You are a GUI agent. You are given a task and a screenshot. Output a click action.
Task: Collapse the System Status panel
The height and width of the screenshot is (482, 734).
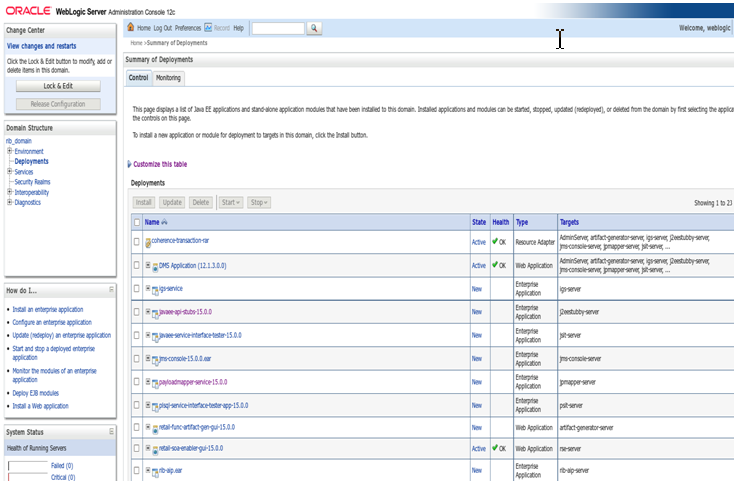tap(111, 431)
